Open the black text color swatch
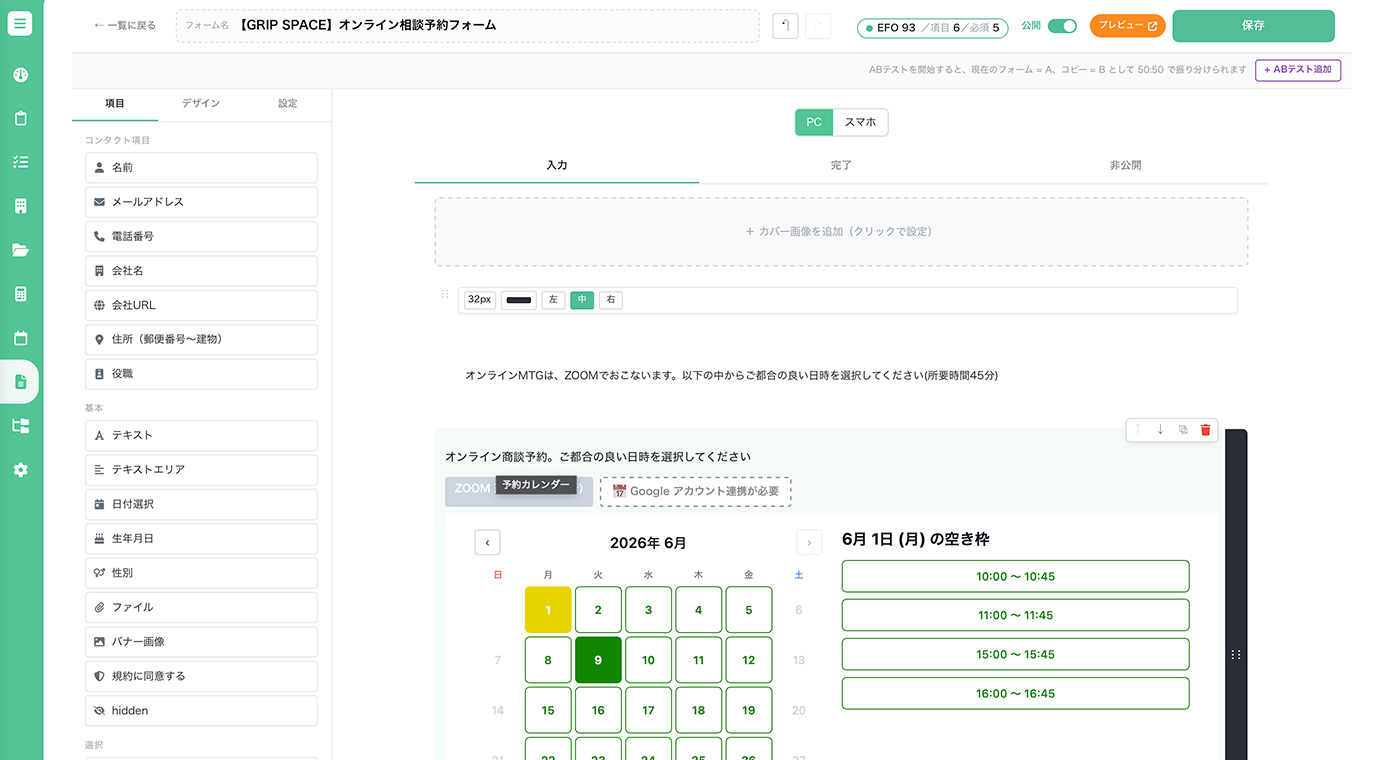1378x760 pixels. coord(519,300)
